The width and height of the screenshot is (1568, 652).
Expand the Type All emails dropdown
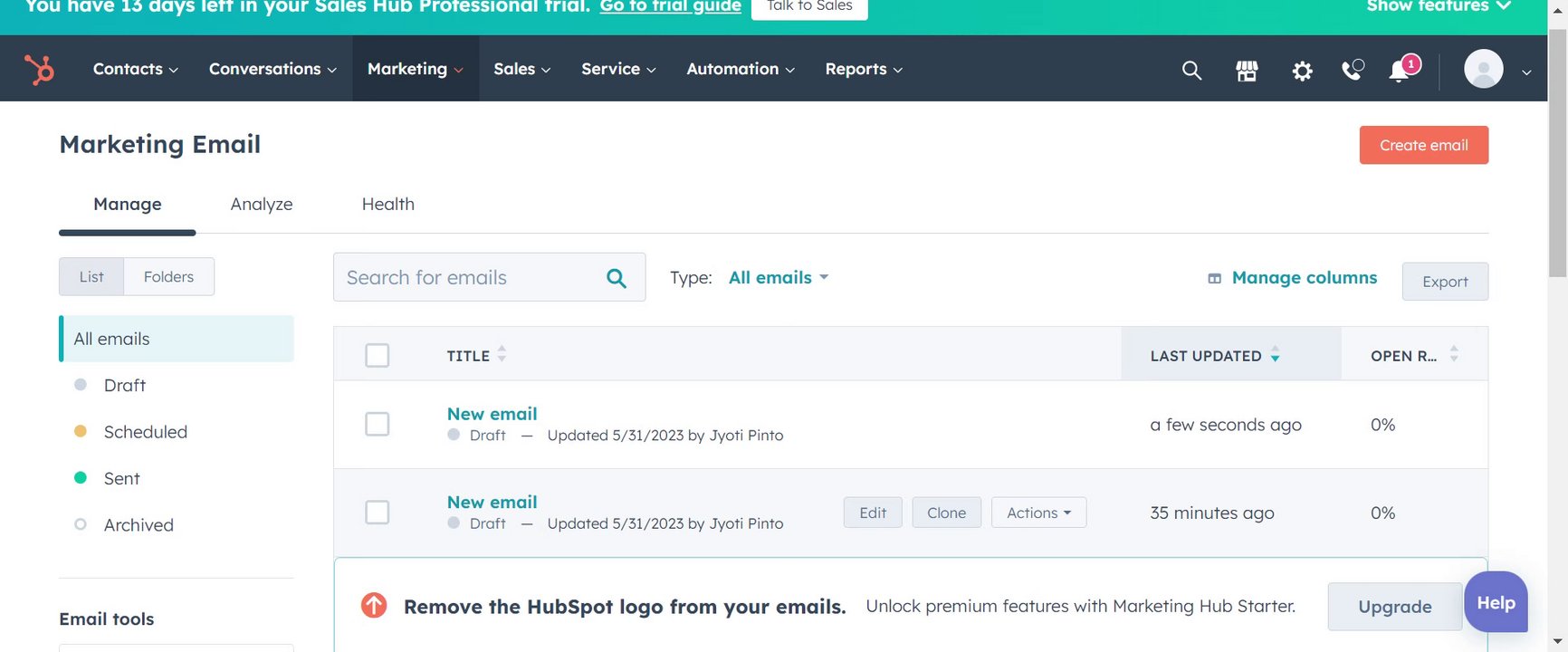pos(779,278)
